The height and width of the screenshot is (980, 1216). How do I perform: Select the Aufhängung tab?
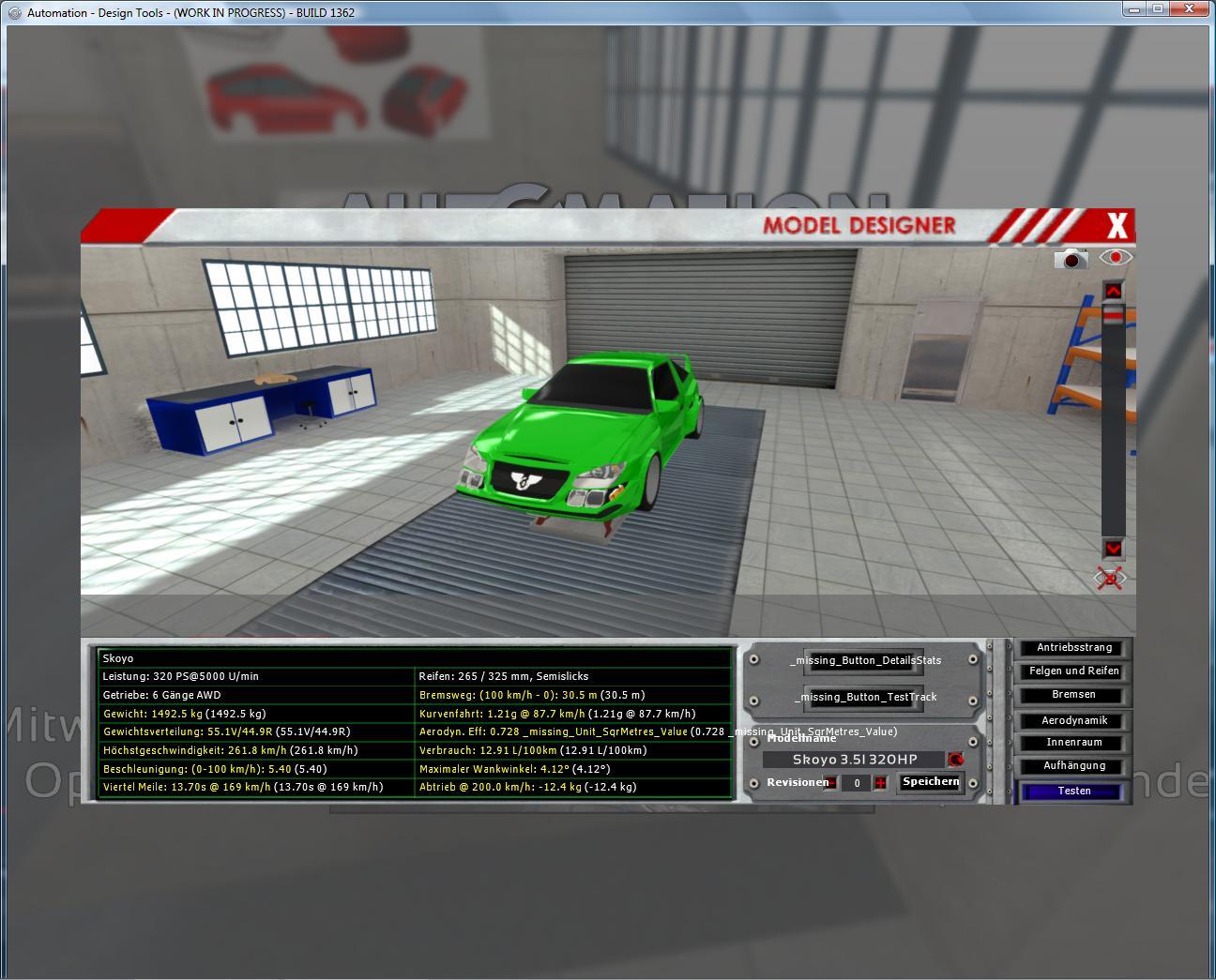(1073, 766)
